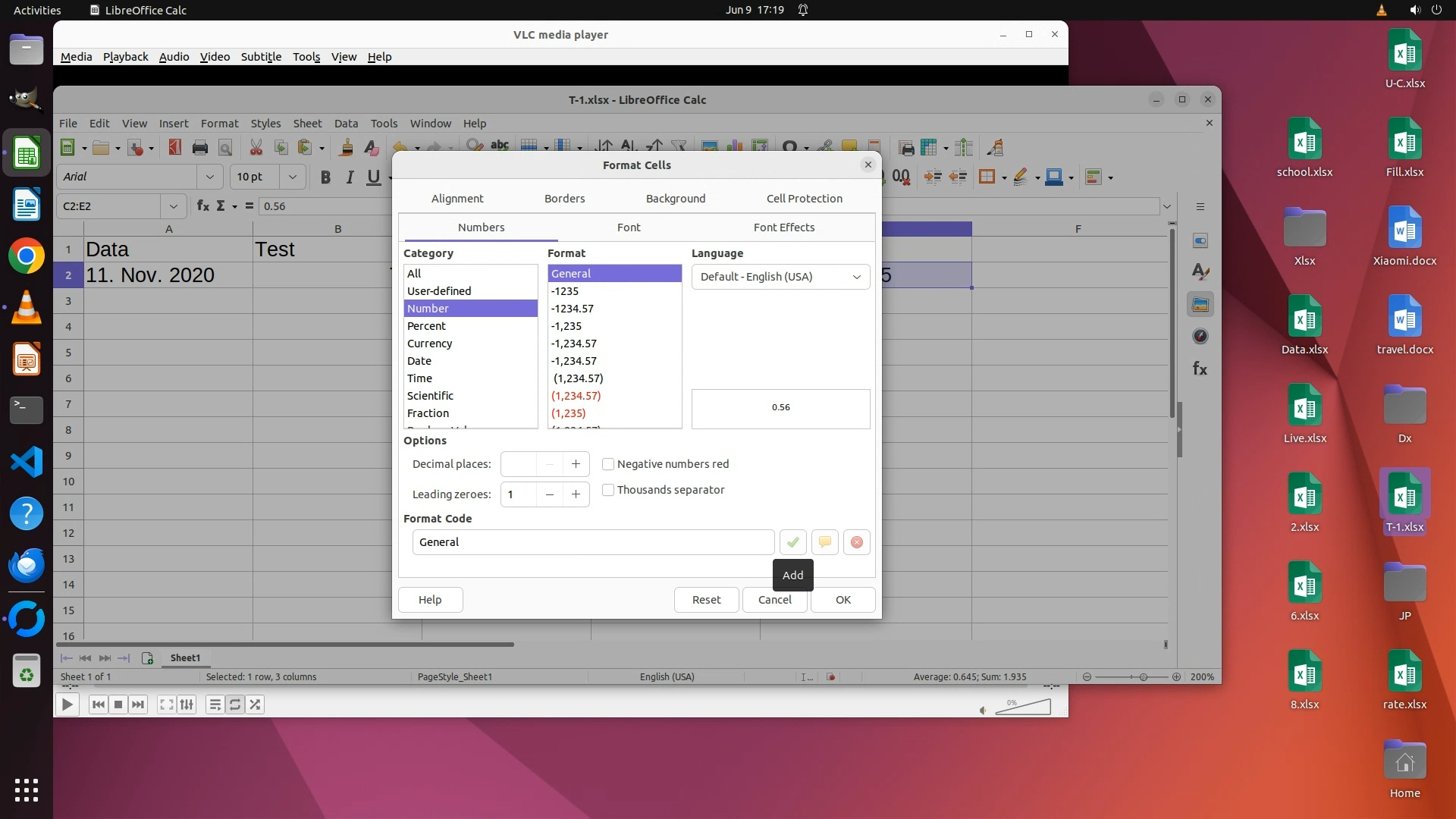Expand the Name Box C2:E2 dropdown
Screen dimensions: 1456x819
point(173,206)
